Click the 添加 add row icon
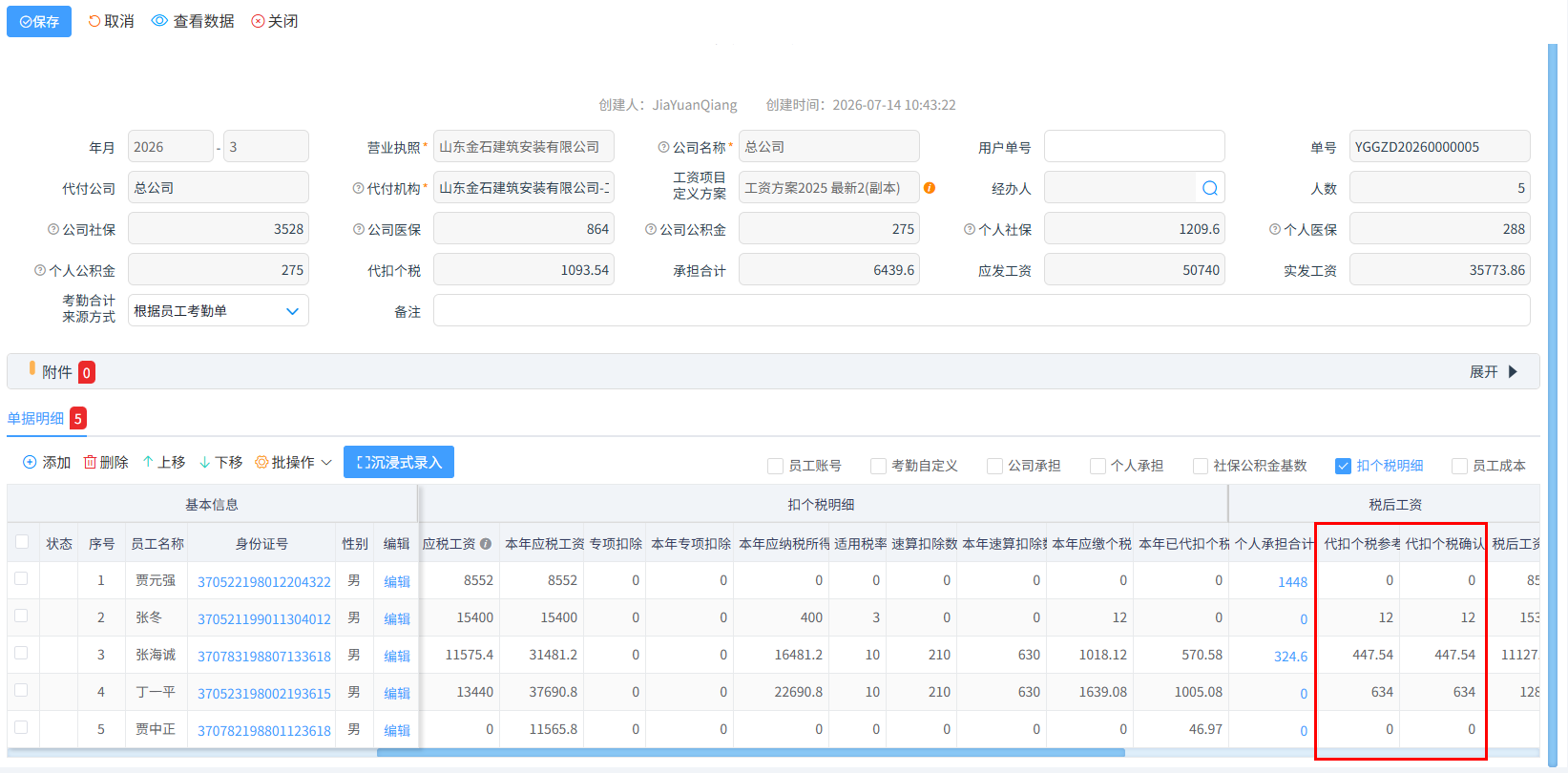The width and height of the screenshot is (1568, 773). tap(30, 462)
